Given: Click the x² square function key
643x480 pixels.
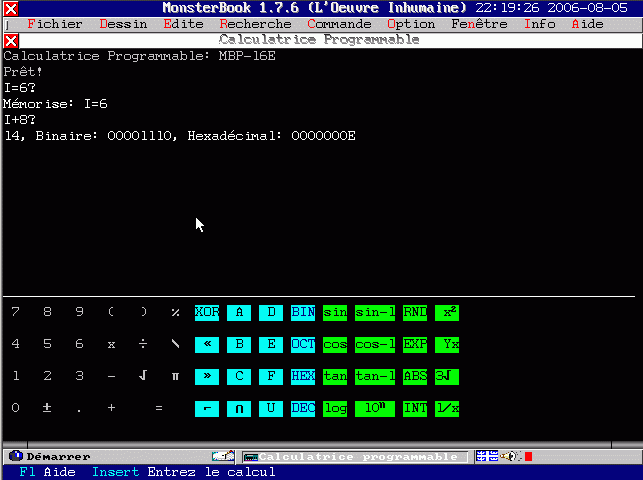Looking at the screenshot, I should pyautogui.click(x=447, y=312).
